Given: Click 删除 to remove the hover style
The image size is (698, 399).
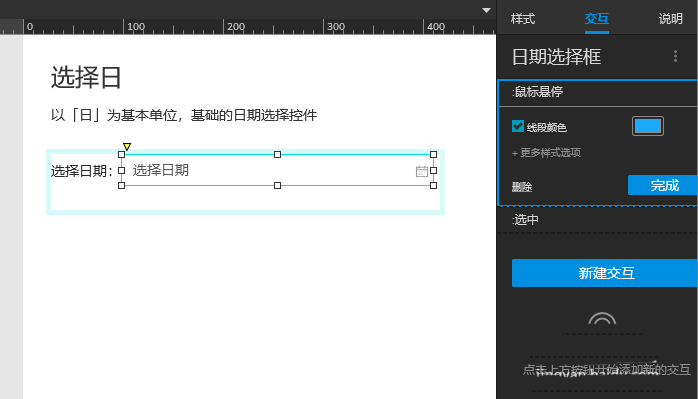Looking at the screenshot, I should (x=522, y=187).
